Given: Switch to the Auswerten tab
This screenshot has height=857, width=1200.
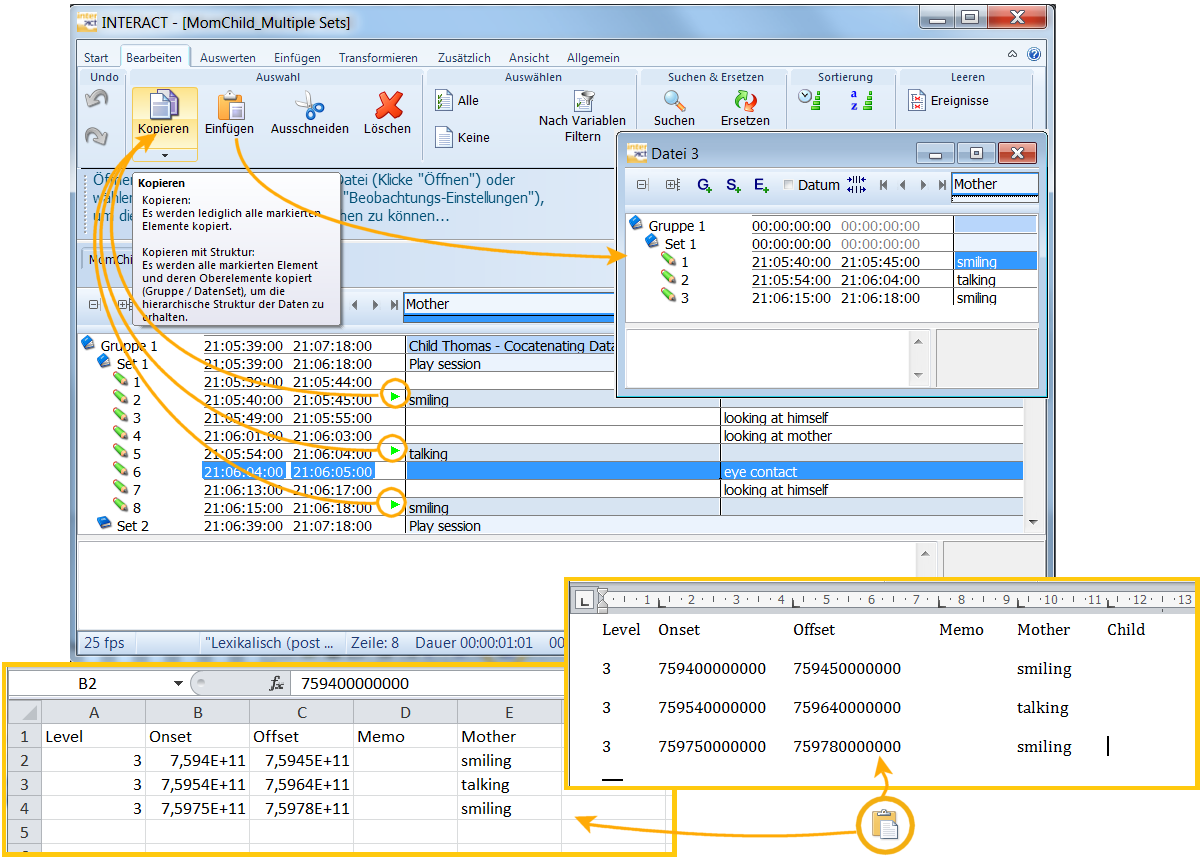Looking at the screenshot, I should tap(228, 58).
